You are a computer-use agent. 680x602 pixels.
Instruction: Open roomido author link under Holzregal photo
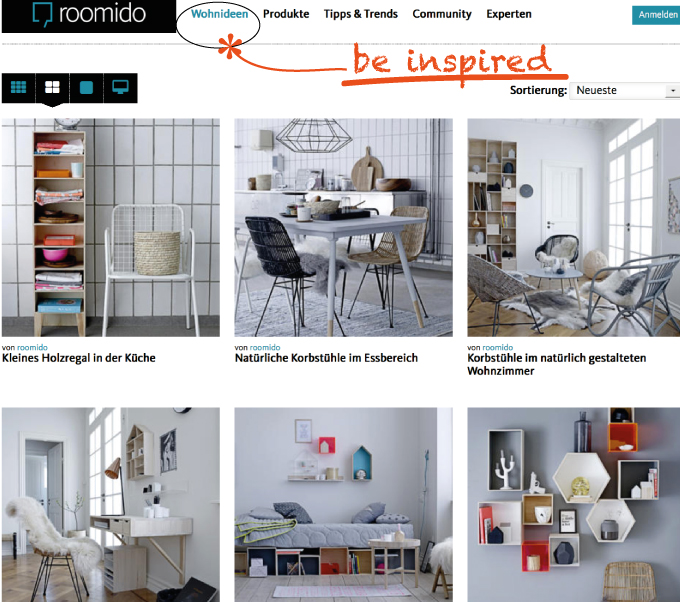pos(33,347)
